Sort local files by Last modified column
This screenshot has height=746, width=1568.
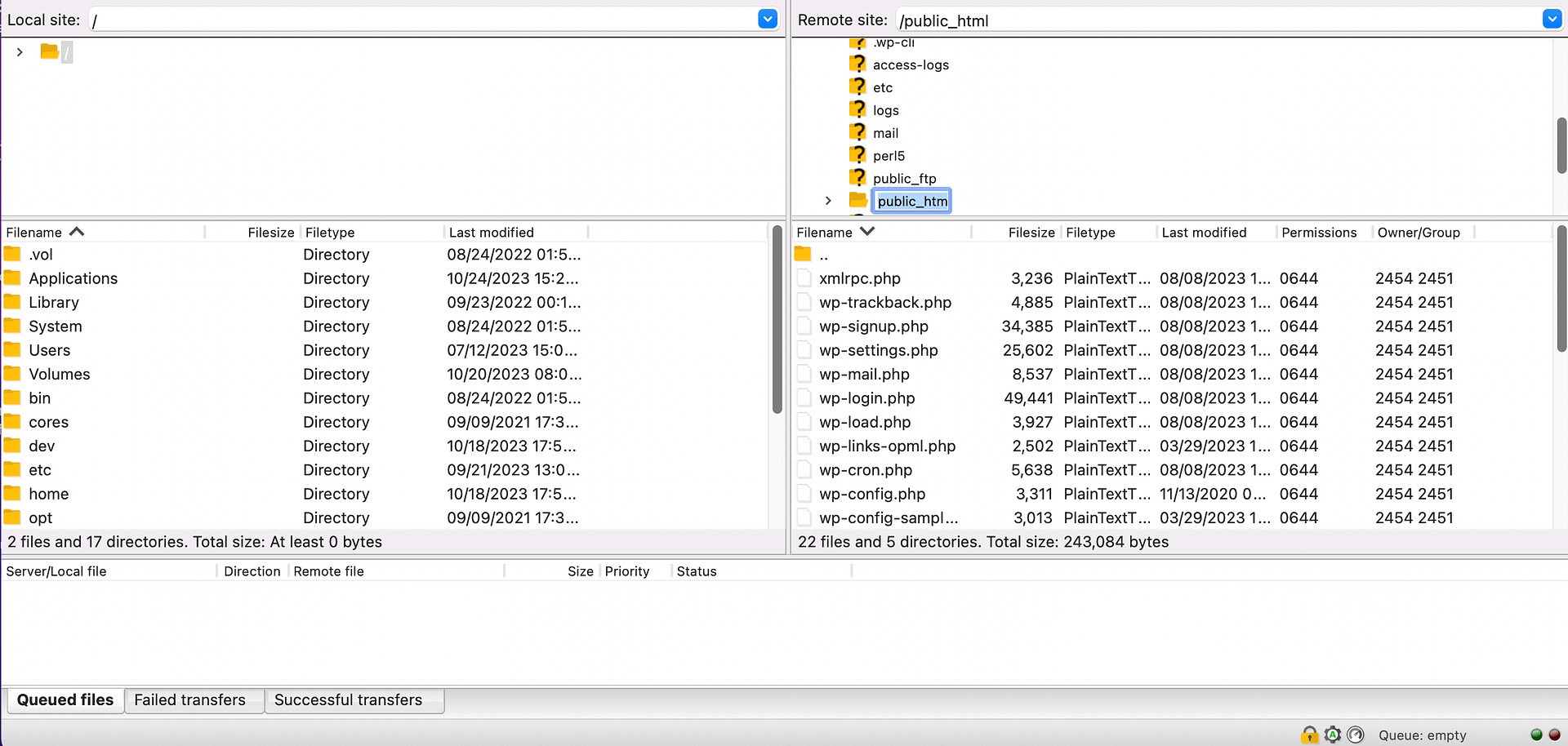491,233
